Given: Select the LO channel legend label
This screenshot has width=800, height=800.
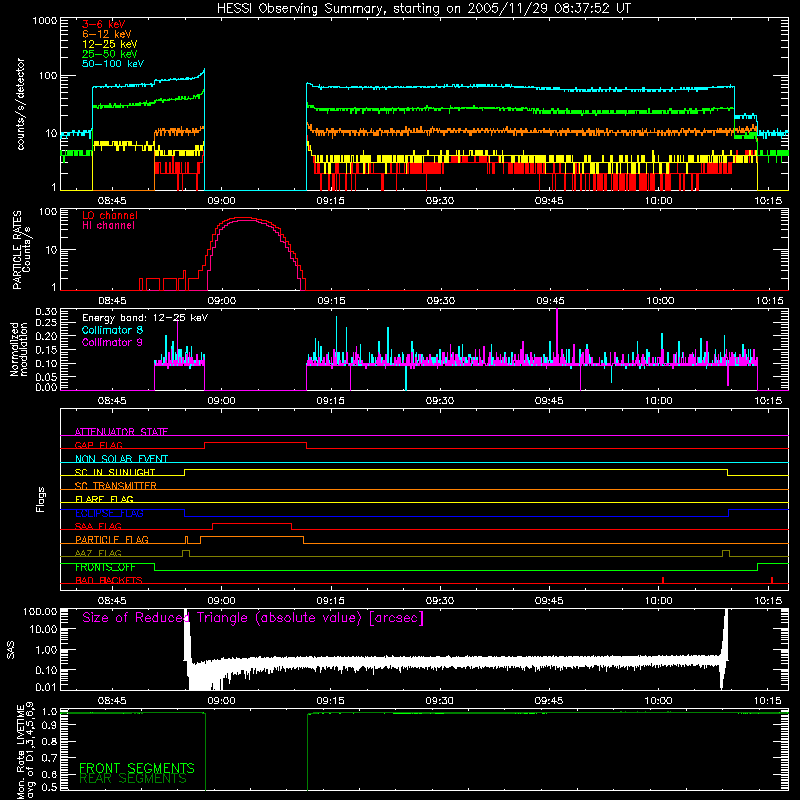Looking at the screenshot, I should (x=110, y=215).
